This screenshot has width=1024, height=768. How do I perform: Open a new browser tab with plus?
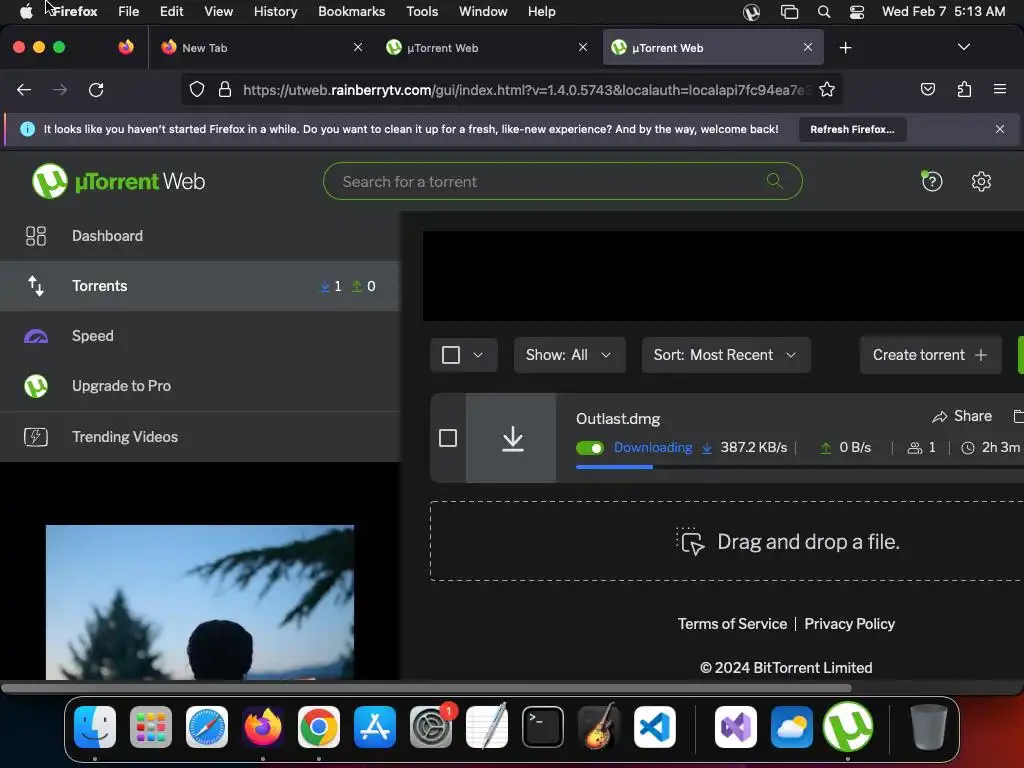point(845,48)
